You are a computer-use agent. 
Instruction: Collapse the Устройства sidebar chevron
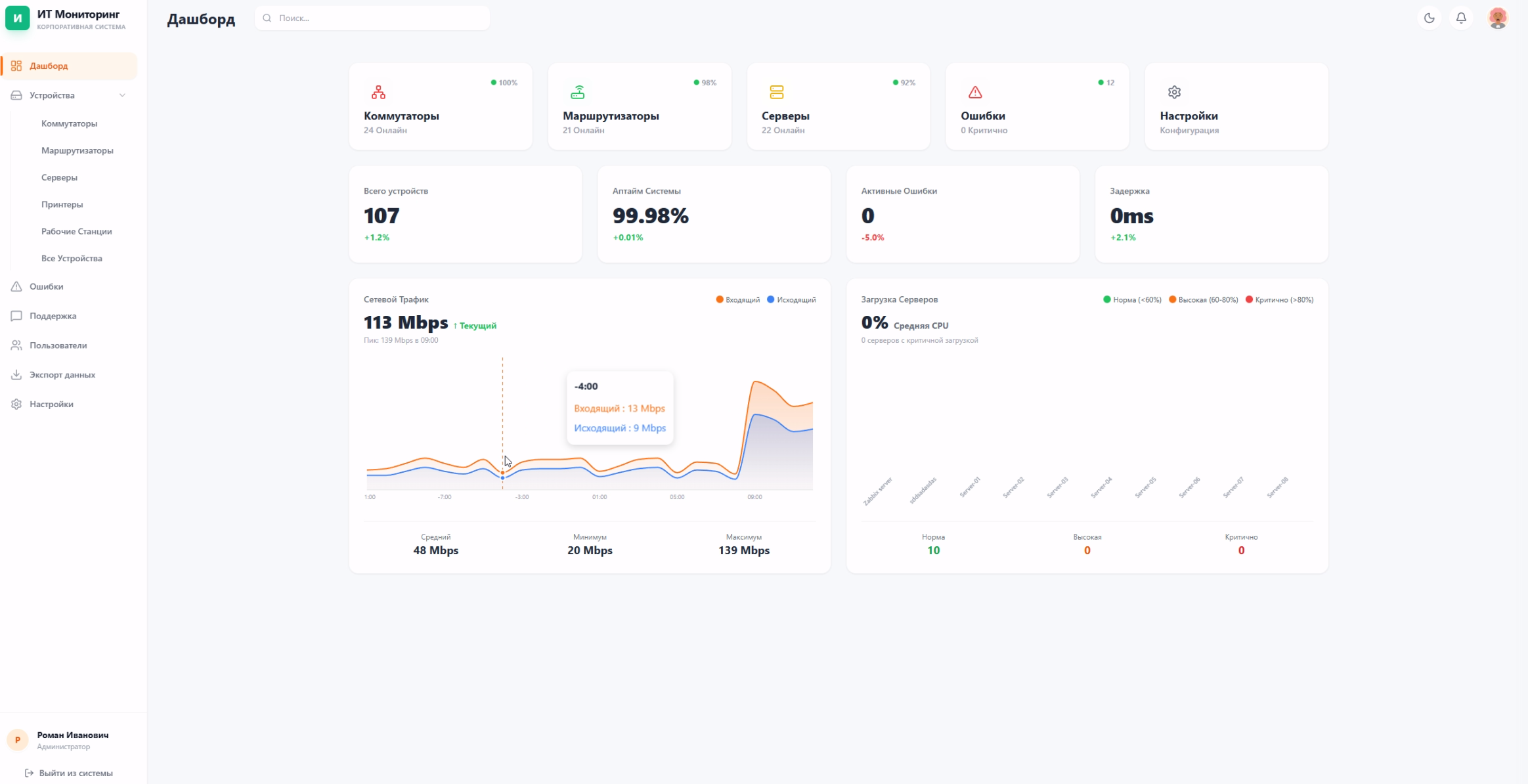(x=122, y=95)
